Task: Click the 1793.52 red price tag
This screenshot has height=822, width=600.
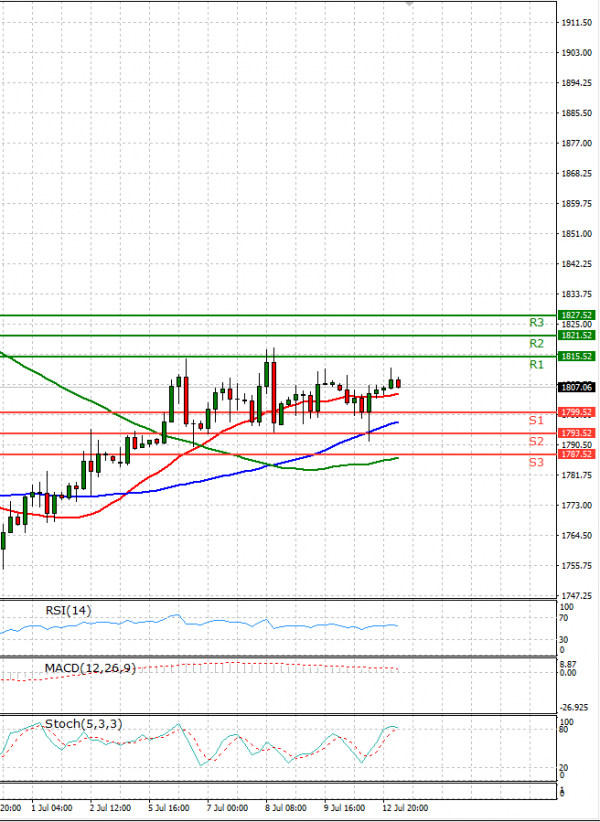Action: point(576,433)
